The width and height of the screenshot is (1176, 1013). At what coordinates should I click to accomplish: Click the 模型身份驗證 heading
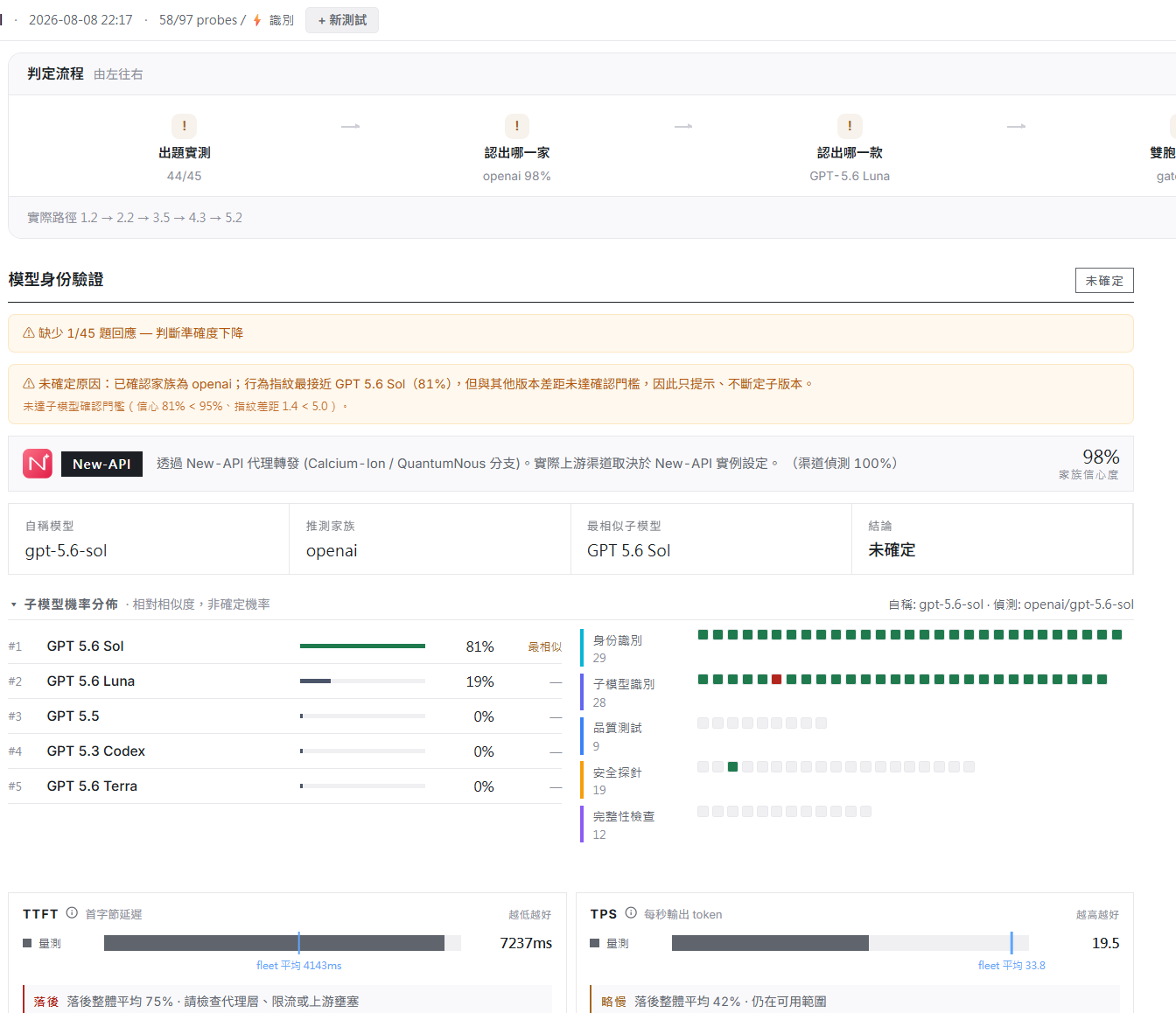56,279
